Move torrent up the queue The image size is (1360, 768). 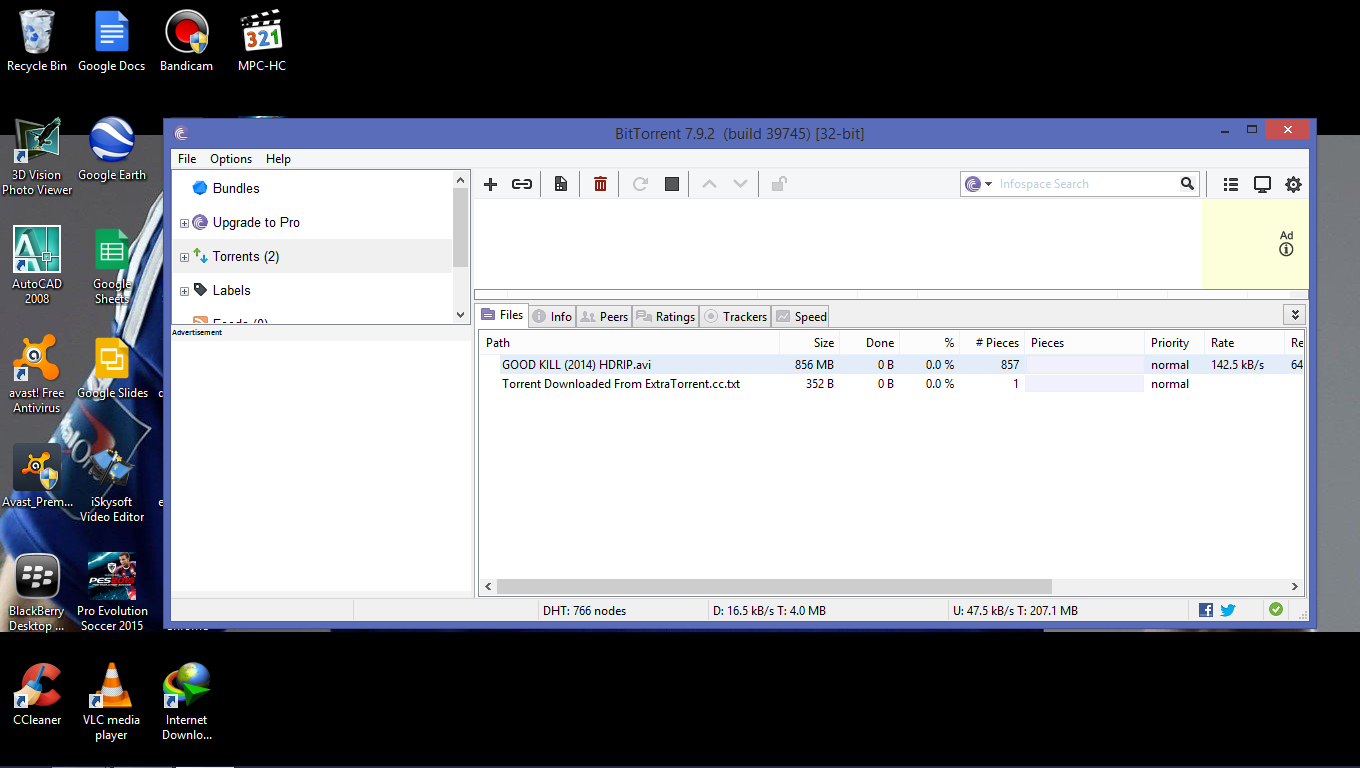[709, 184]
